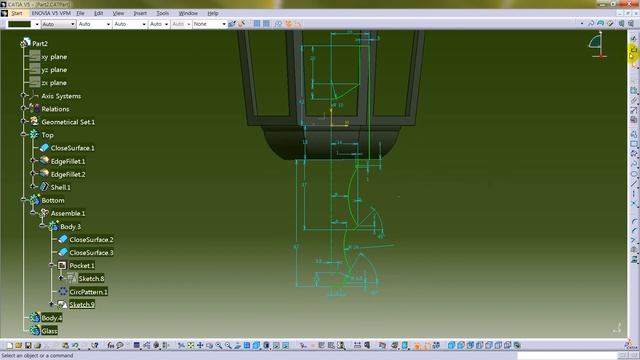
Task: Open the Window menu
Action: 188,13
